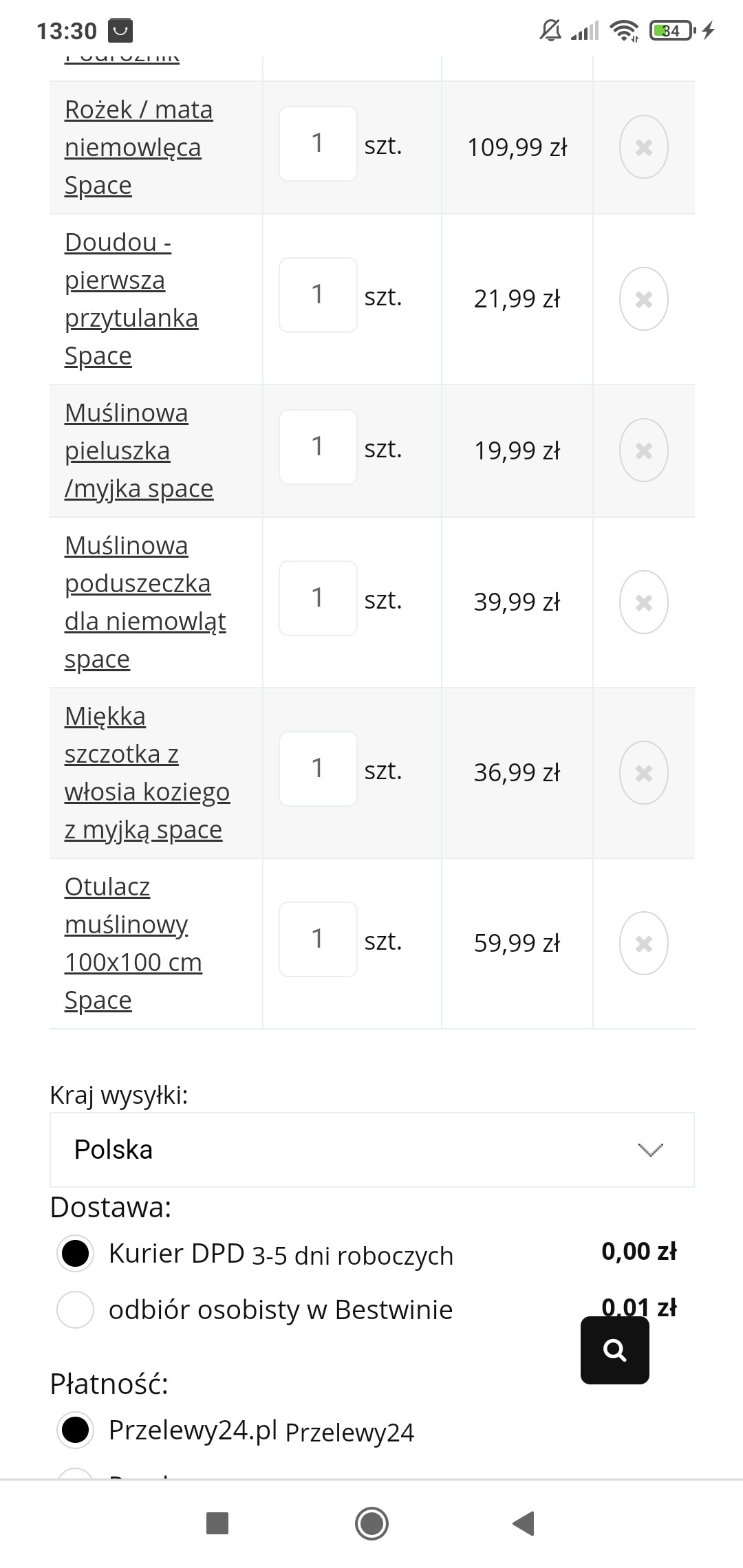This screenshot has width=743, height=1568.
Task: Remove Muślinowa poduszeczka dla niemowląt
Action: [643, 602]
